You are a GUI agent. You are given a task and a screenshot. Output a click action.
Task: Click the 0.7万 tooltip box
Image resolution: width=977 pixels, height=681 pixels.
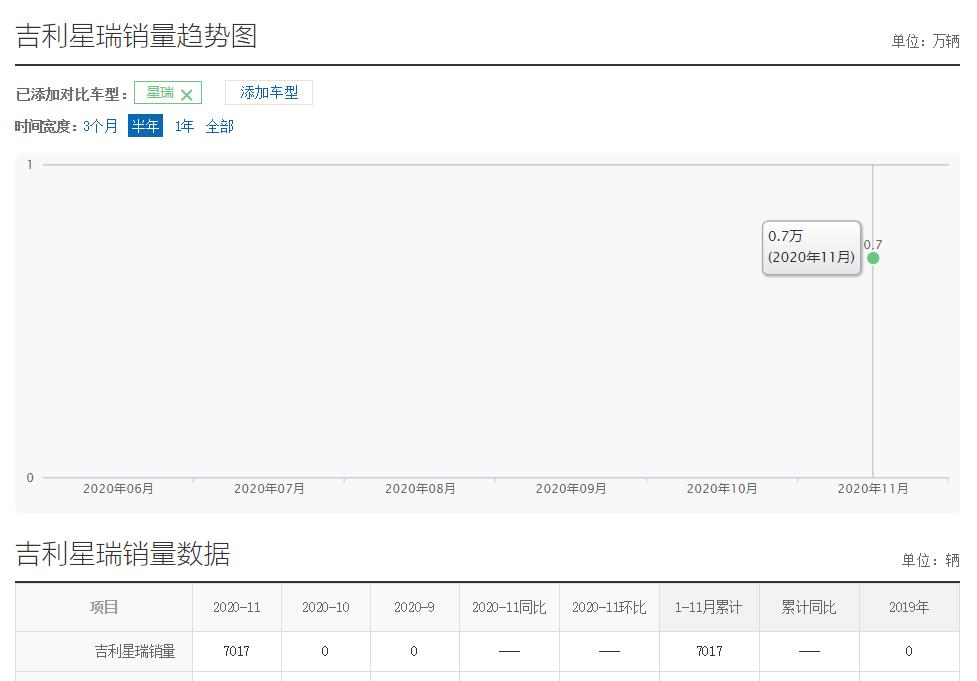pos(811,247)
